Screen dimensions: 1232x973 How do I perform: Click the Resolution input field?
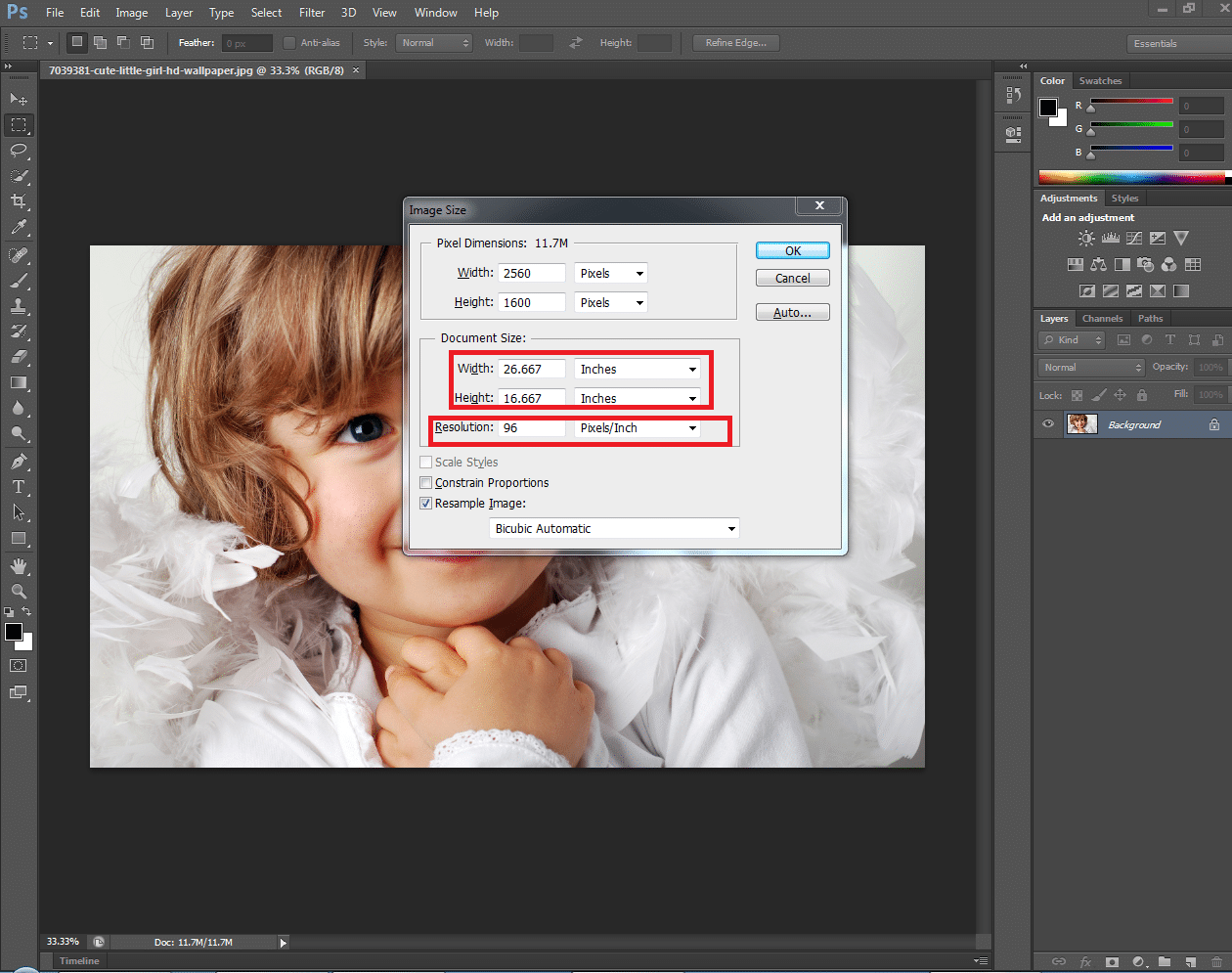pyautogui.click(x=532, y=428)
